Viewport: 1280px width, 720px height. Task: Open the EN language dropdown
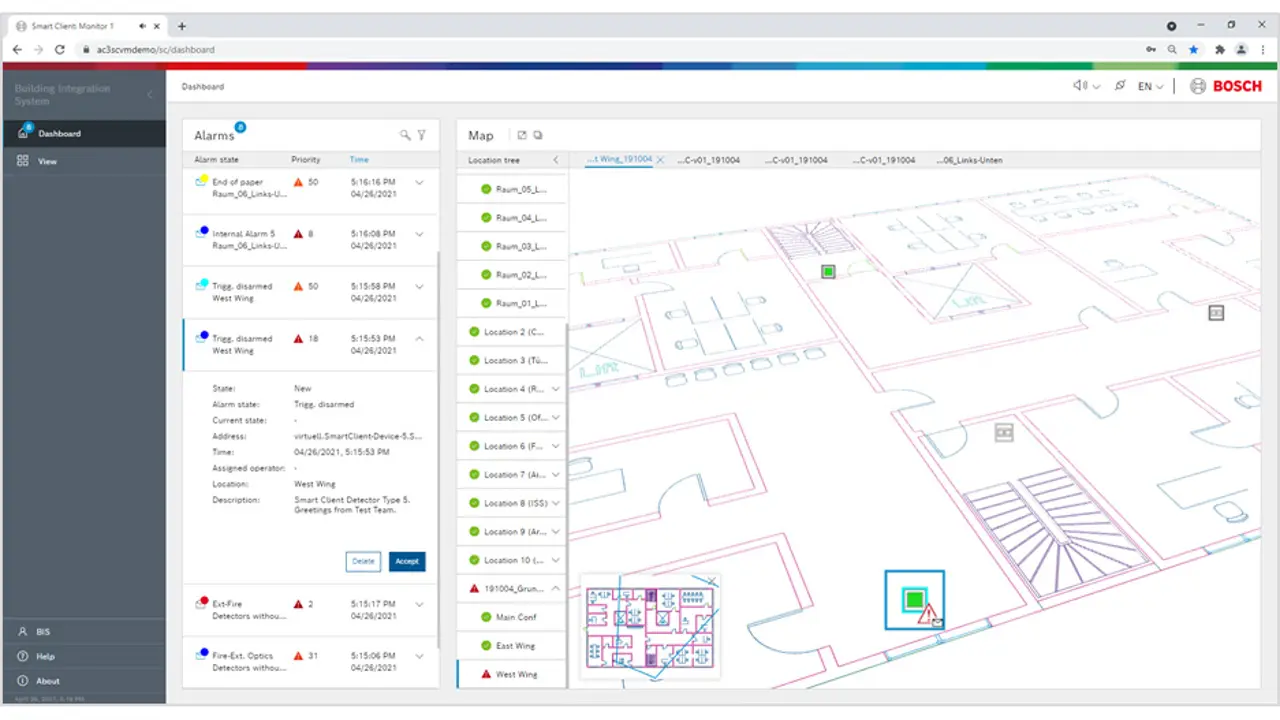pyautogui.click(x=1148, y=86)
